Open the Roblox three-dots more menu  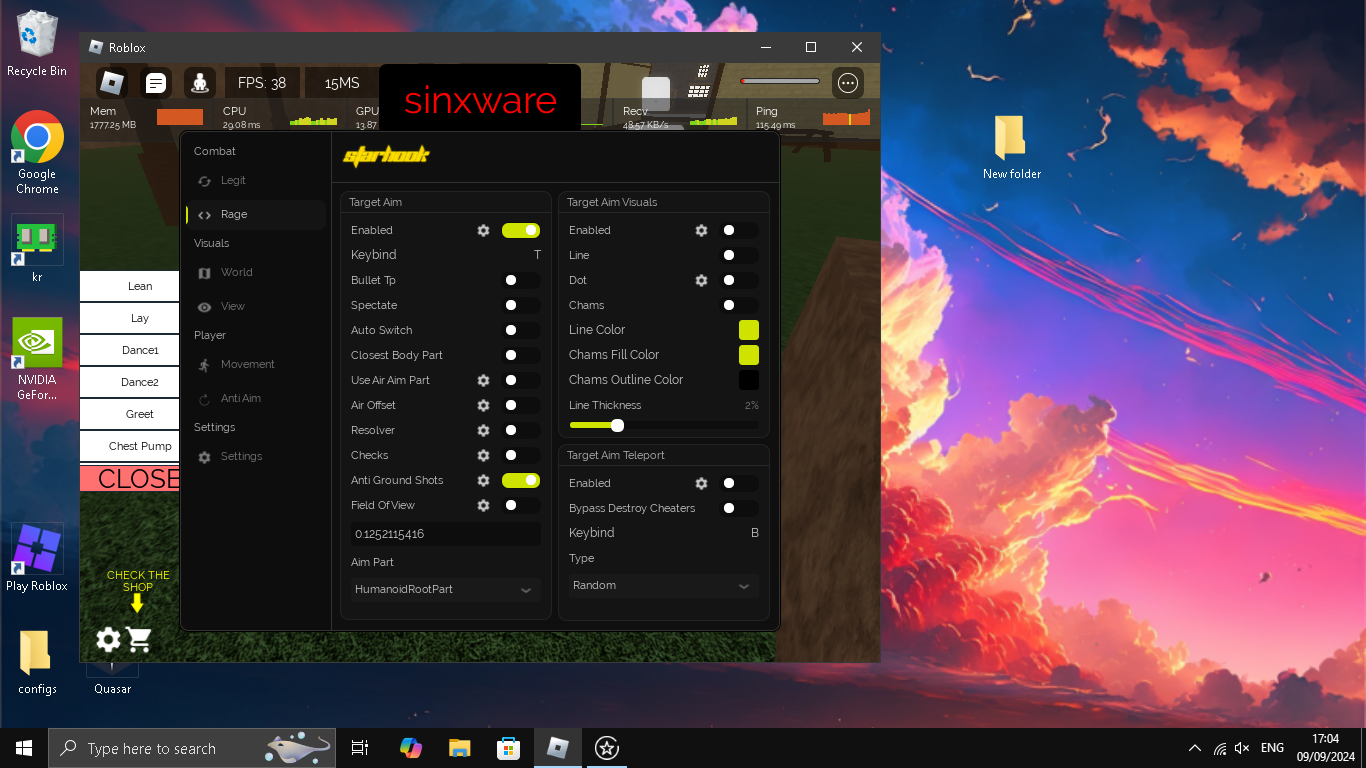coord(848,83)
